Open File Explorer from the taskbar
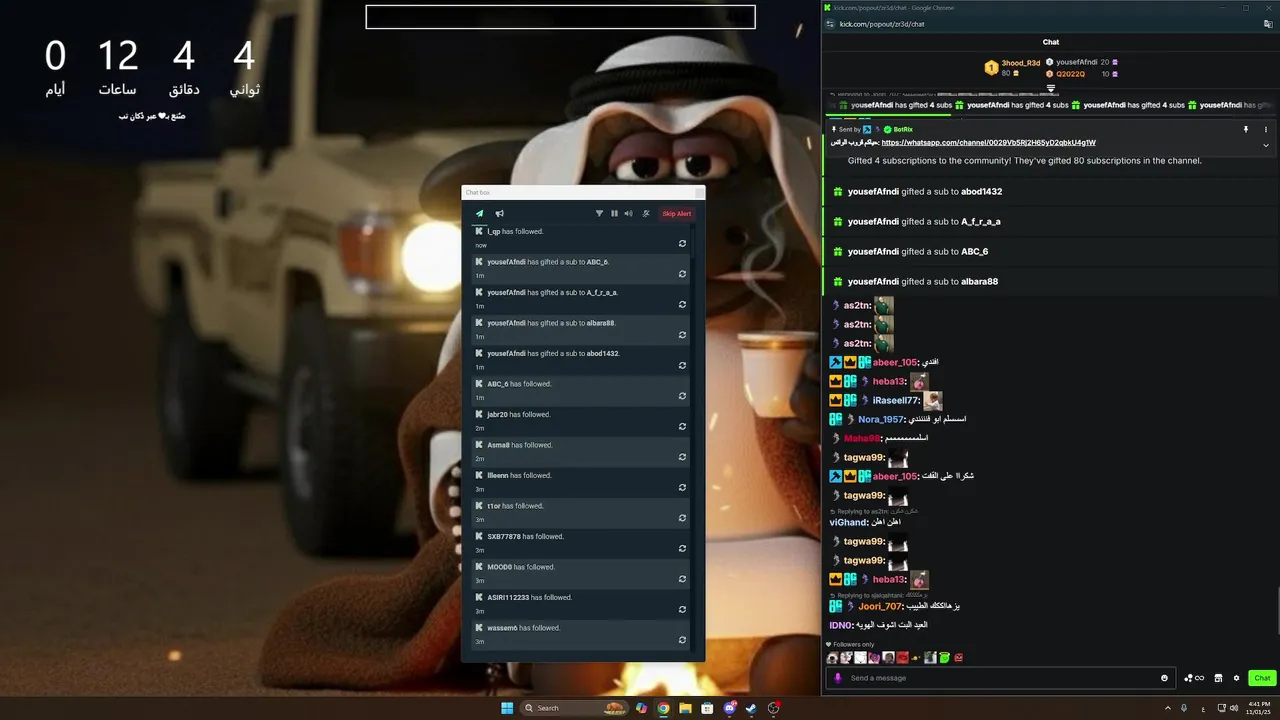 point(685,708)
